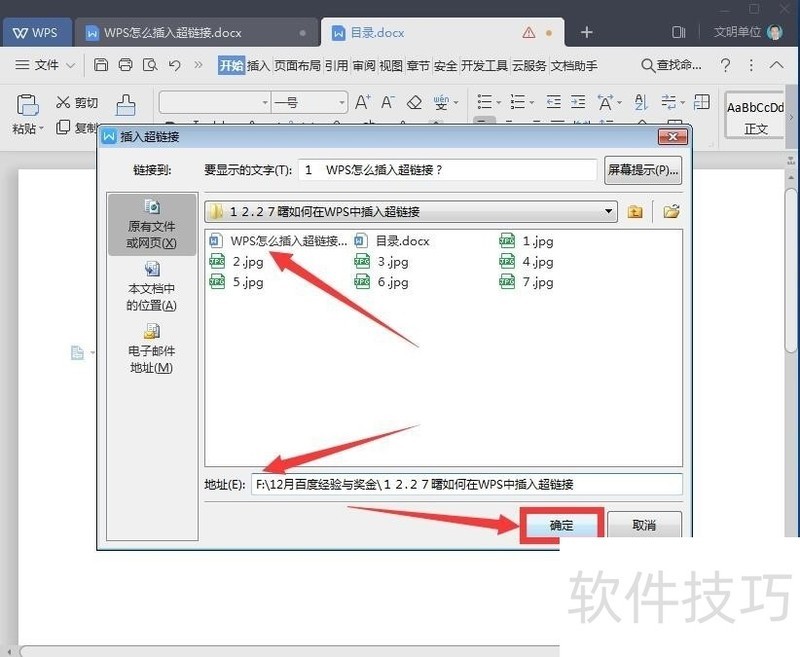800x657 pixels.
Task: Click the Save icon on quick access toolbar
Action: (x=100, y=65)
